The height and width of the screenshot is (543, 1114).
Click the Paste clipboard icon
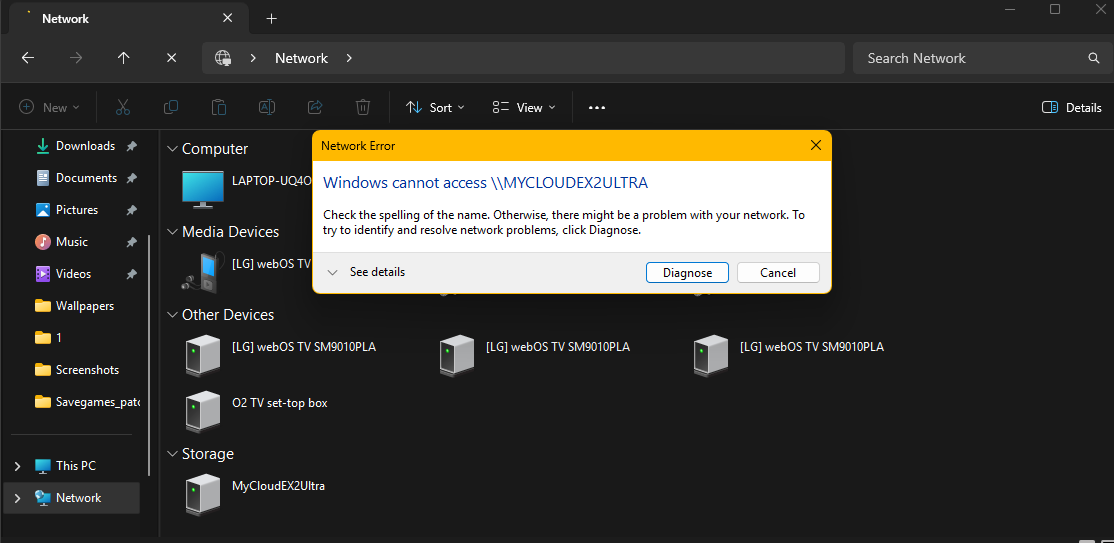click(x=219, y=107)
